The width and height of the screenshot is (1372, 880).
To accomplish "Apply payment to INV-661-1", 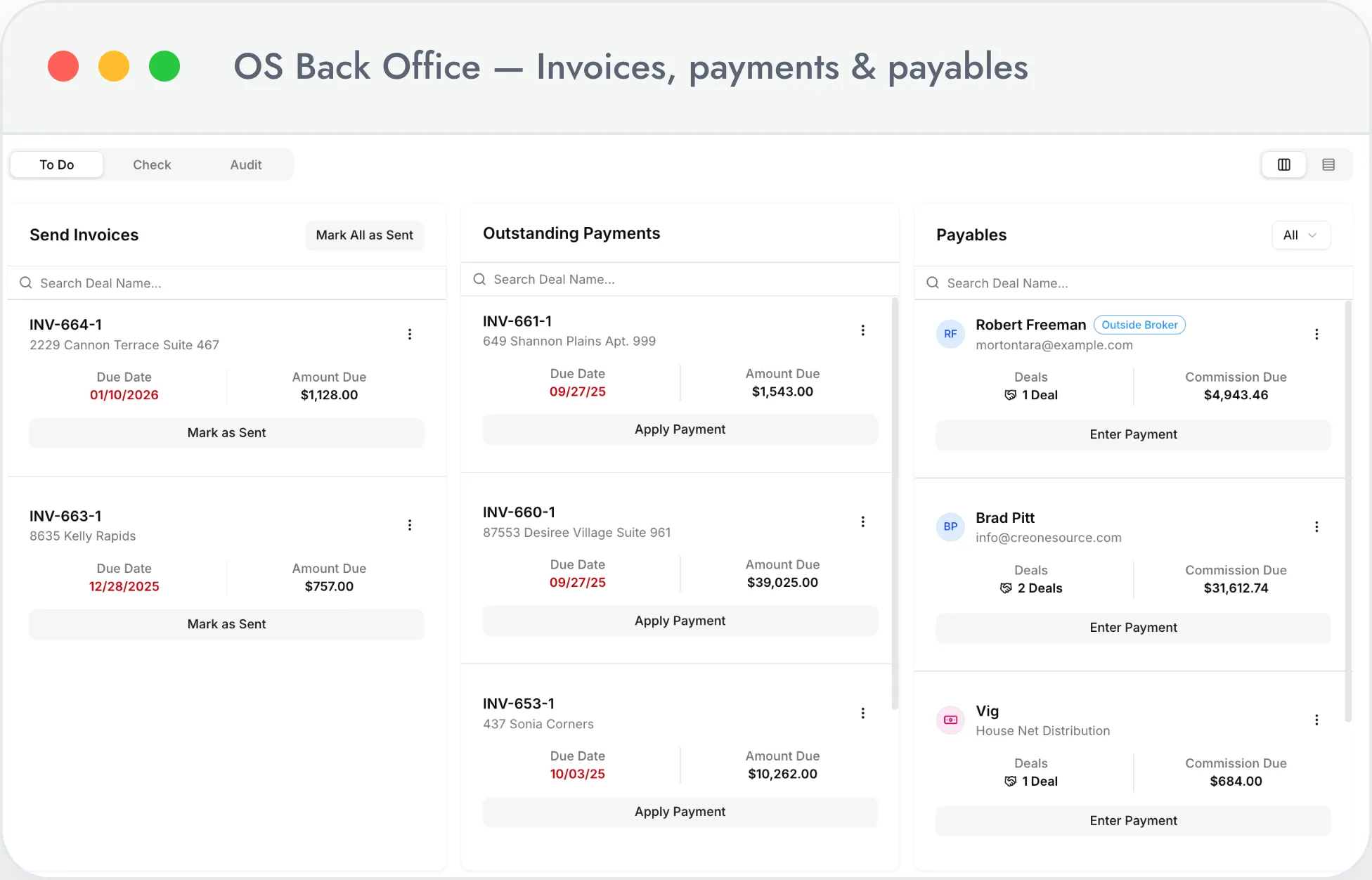I will (680, 429).
